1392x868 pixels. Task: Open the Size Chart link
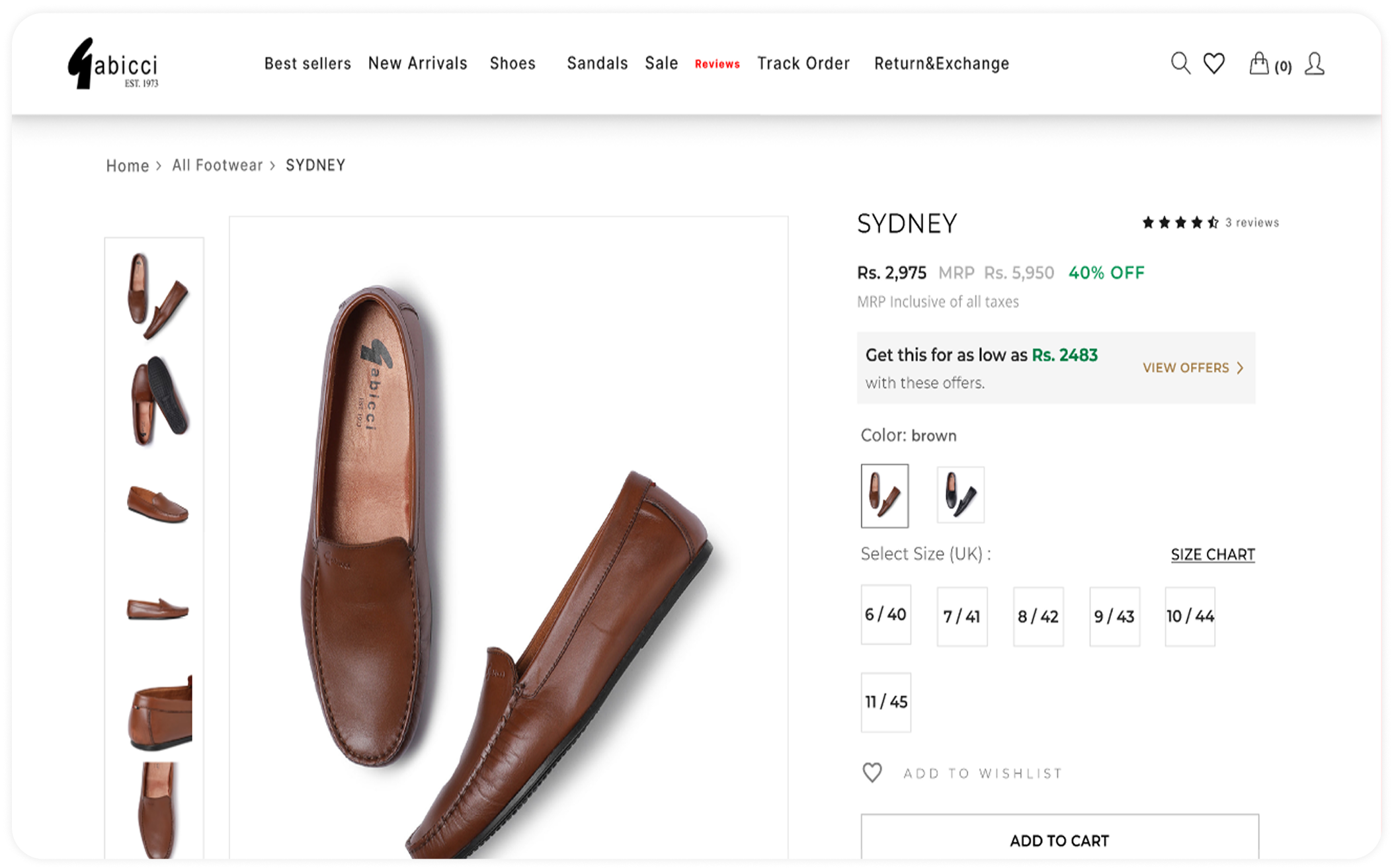[x=1213, y=555]
